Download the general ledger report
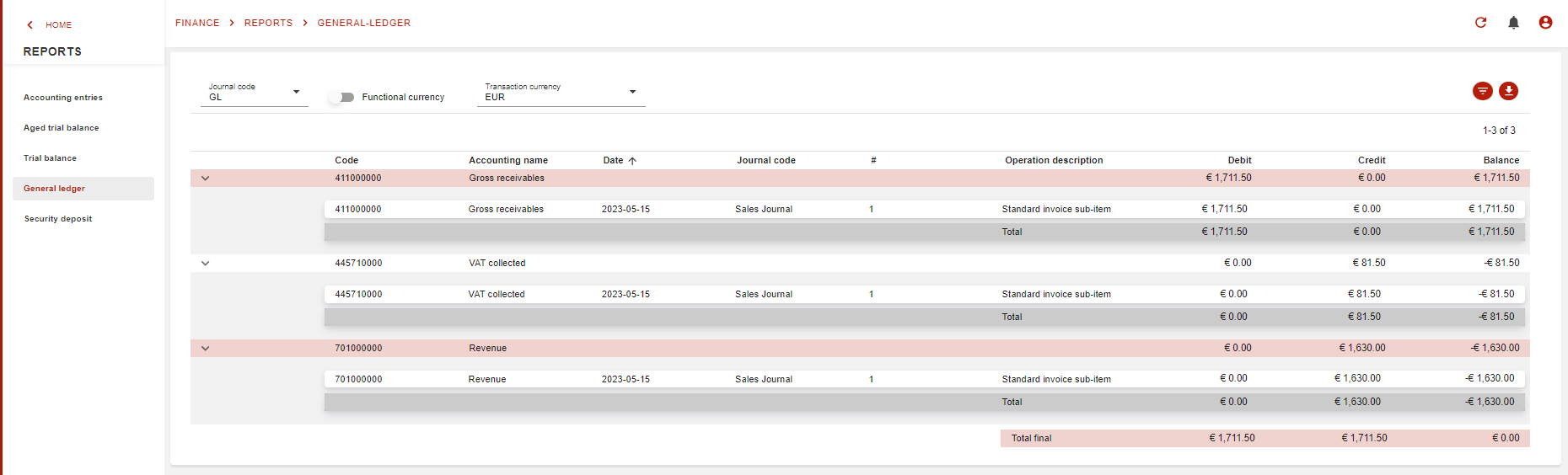This screenshot has width=1568, height=475. click(1508, 91)
